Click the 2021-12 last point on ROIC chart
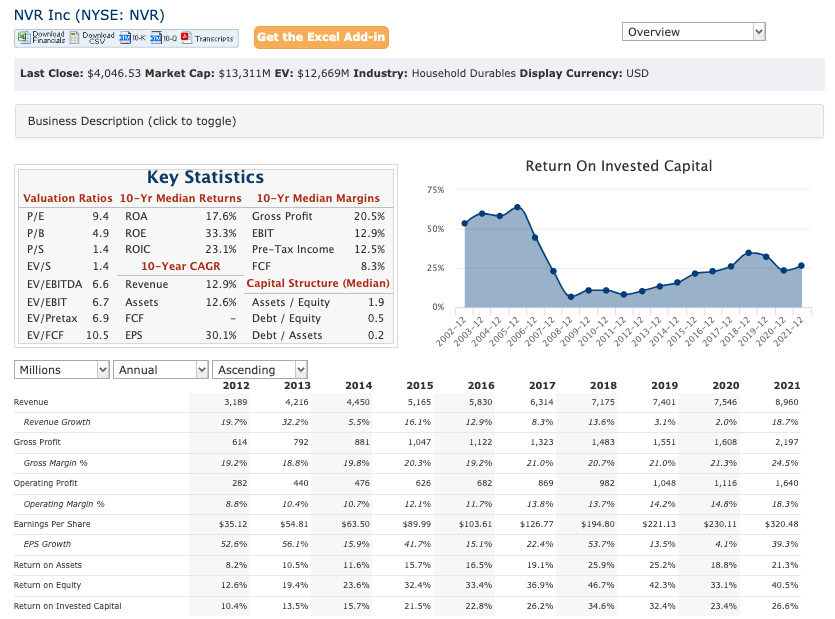The image size is (835, 619). [x=801, y=266]
